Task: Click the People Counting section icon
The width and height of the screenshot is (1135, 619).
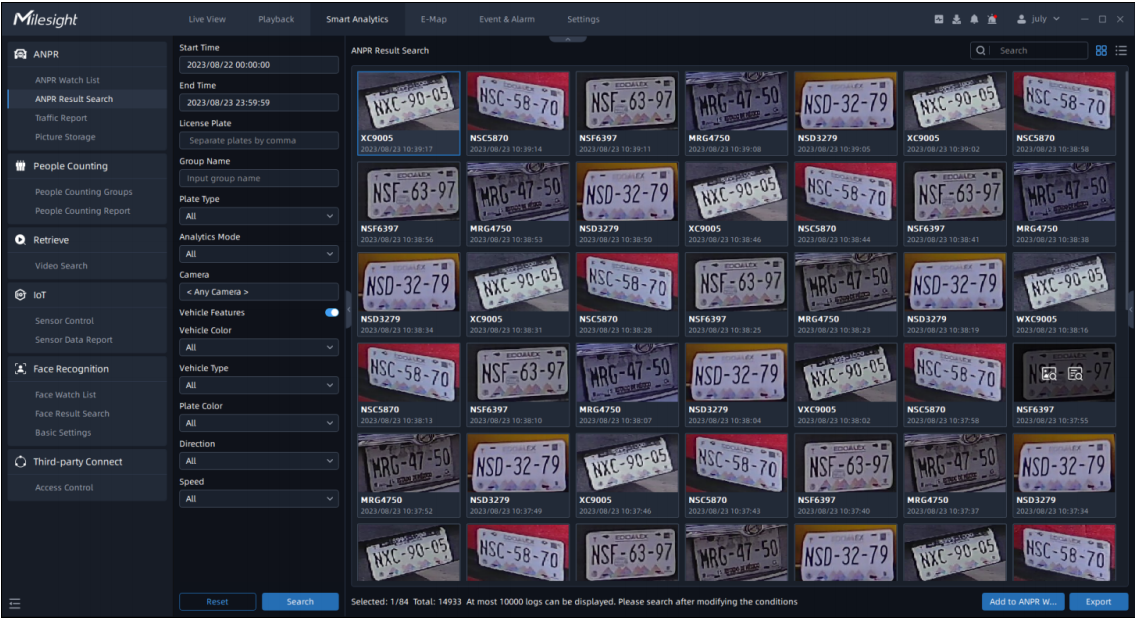Action: tap(20, 166)
